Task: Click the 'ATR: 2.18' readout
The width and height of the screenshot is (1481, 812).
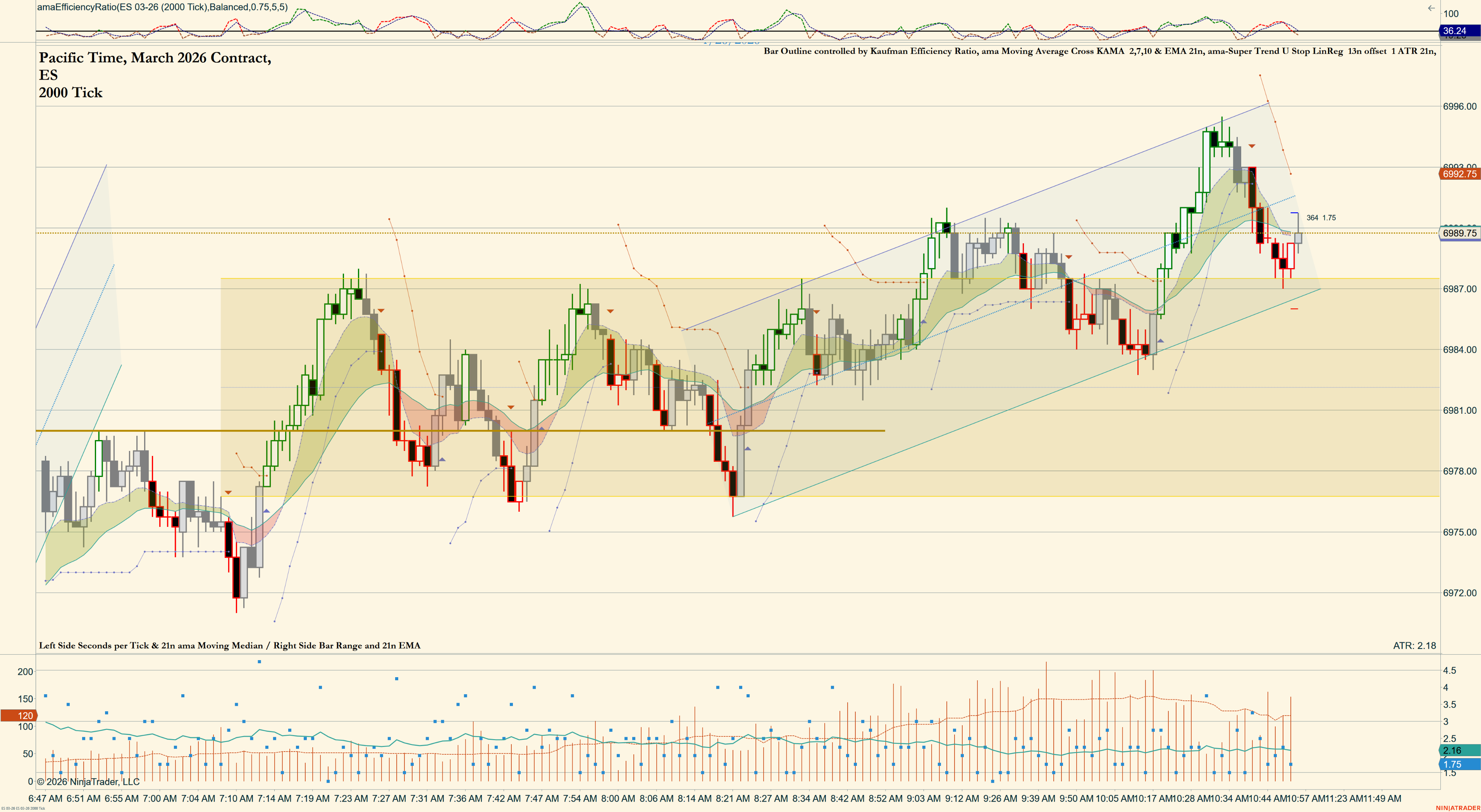Action: point(1414,646)
